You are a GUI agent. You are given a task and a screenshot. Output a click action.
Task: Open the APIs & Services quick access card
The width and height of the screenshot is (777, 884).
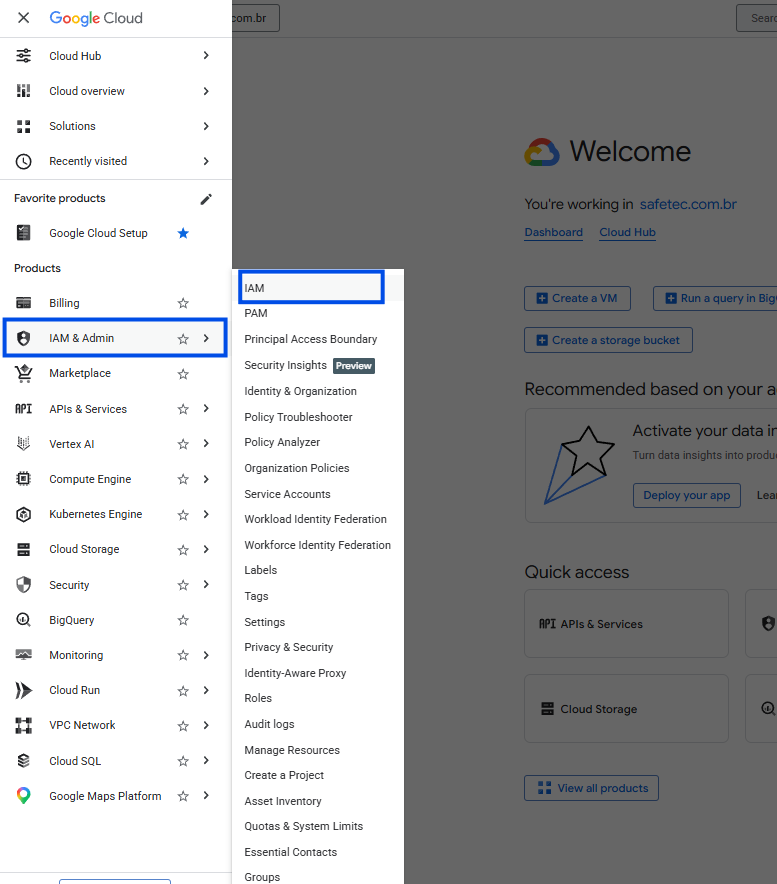point(626,624)
